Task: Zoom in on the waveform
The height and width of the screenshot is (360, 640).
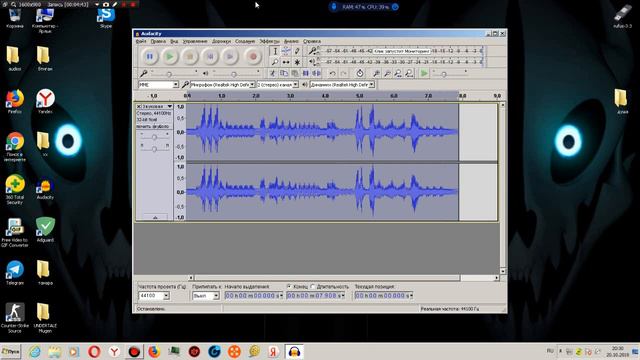Action: coord(376,73)
